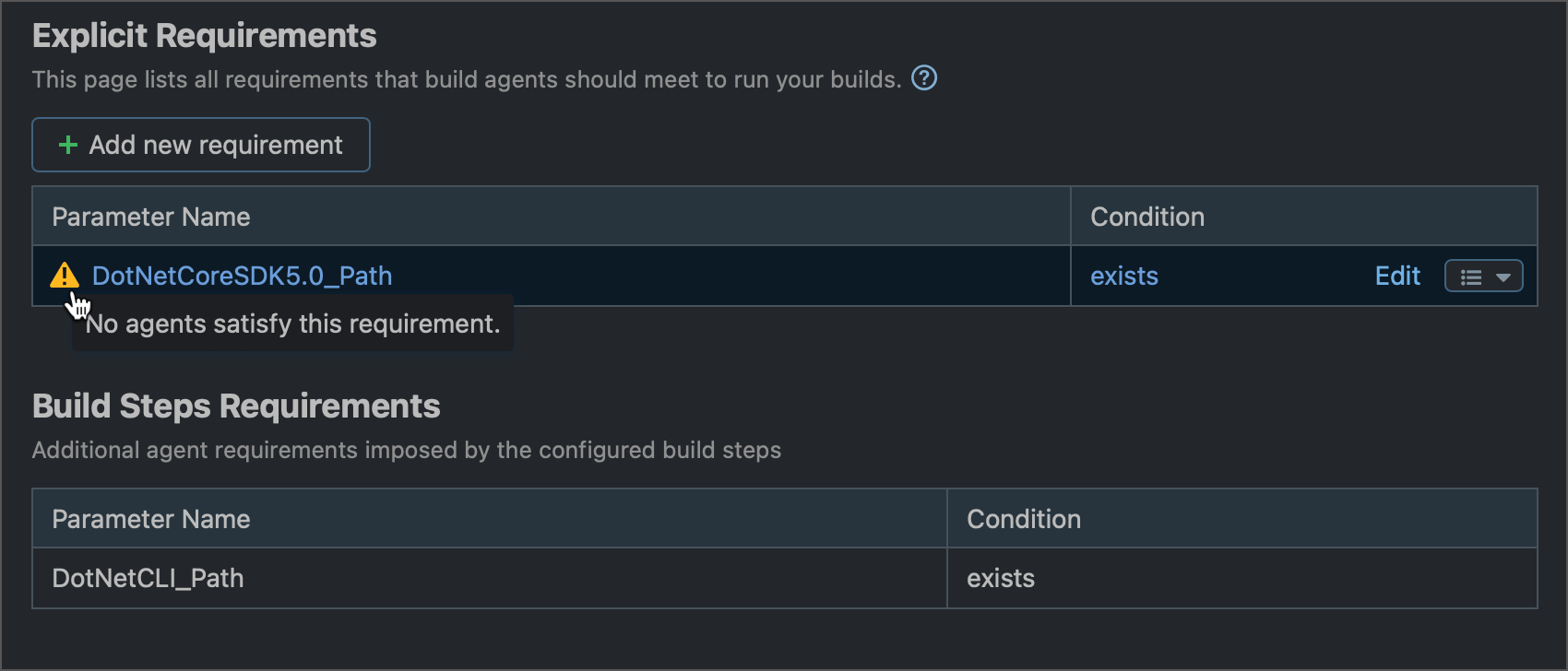Click the warning triangle beside DotNetCoreSDK5.0_Path
Image resolution: width=1568 pixels, height=671 pixels.
point(64,275)
